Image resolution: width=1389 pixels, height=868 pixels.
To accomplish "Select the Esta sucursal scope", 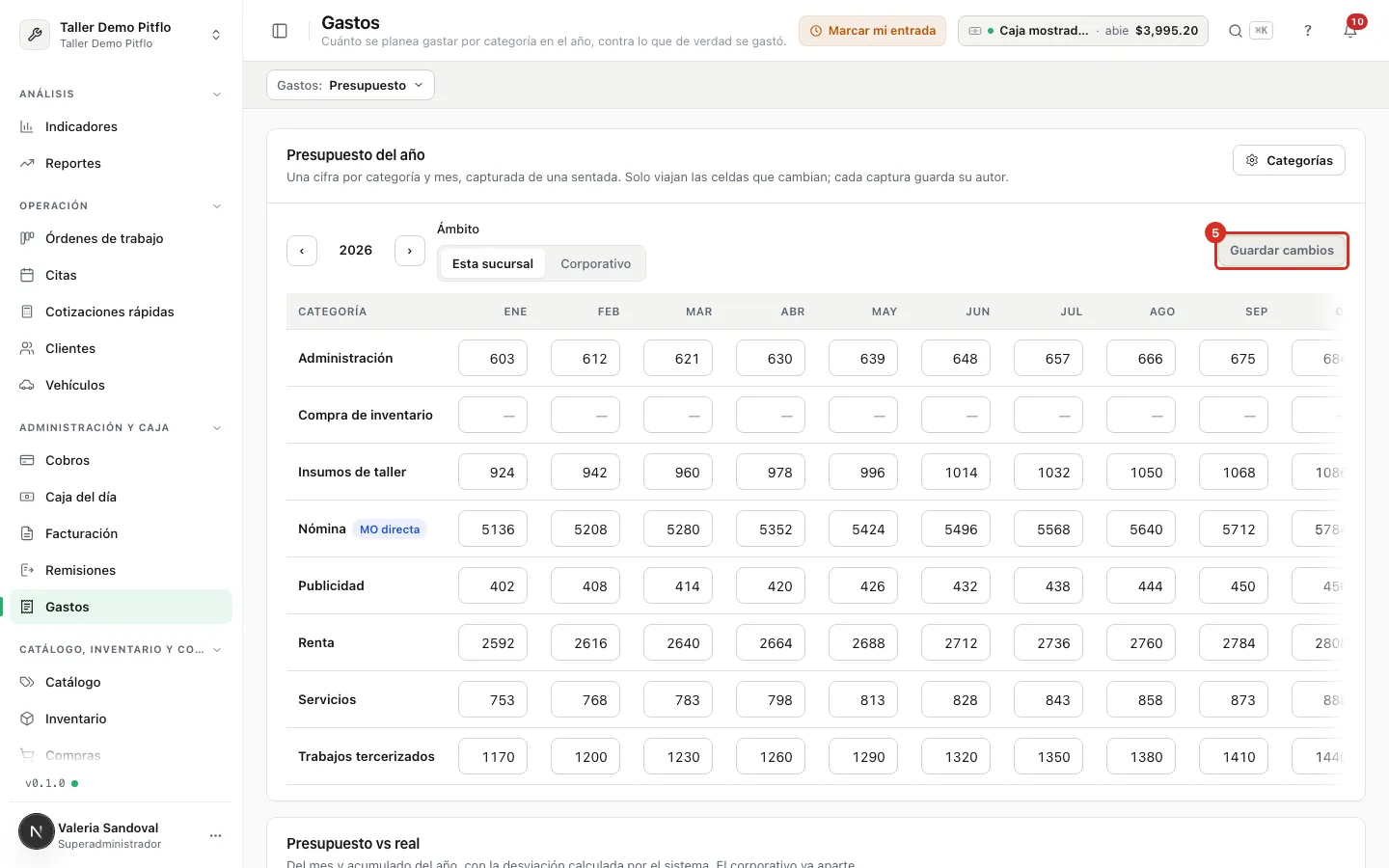I will [x=492, y=263].
